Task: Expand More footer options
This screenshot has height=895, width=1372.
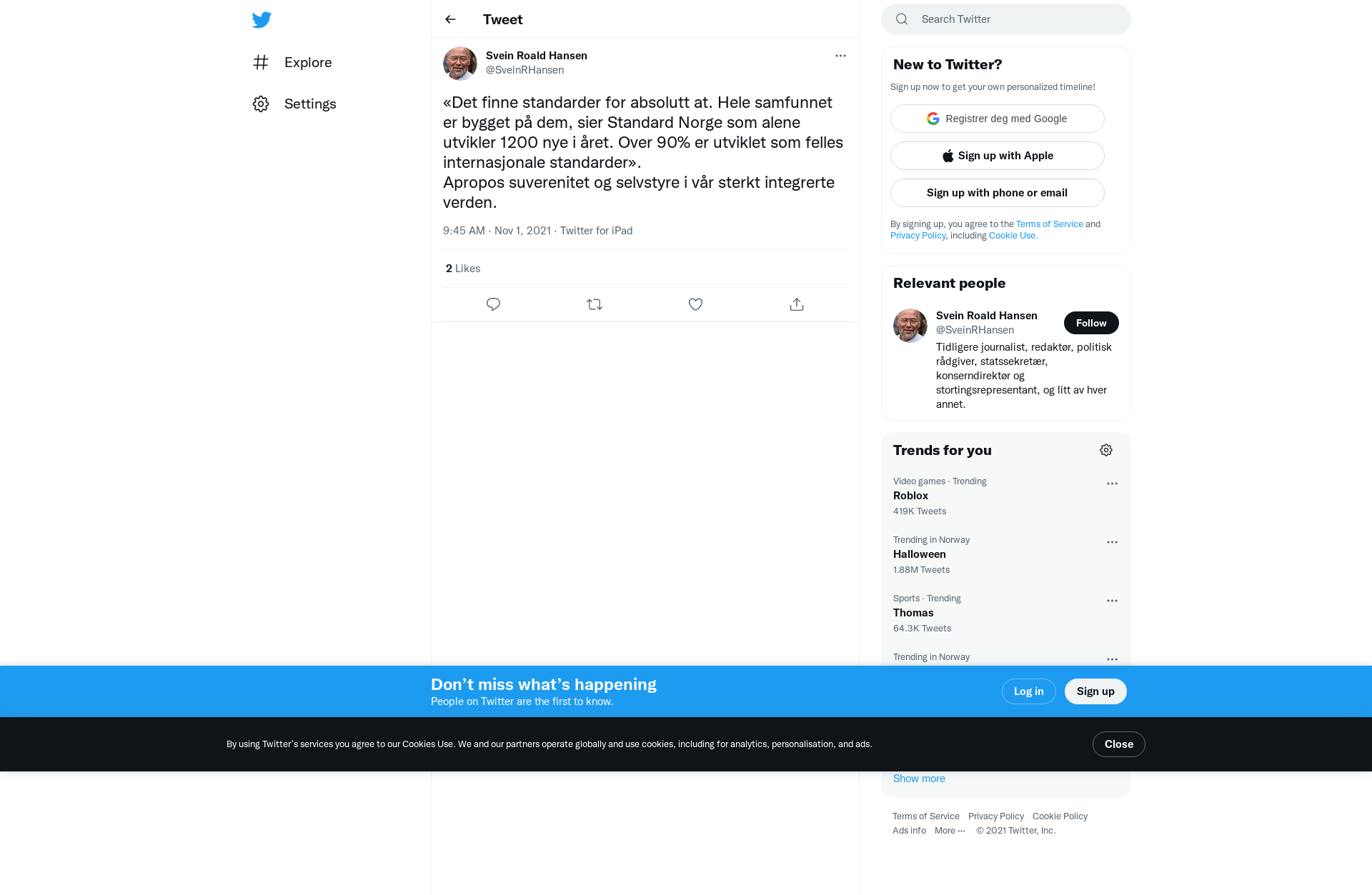Action: tap(950, 831)
